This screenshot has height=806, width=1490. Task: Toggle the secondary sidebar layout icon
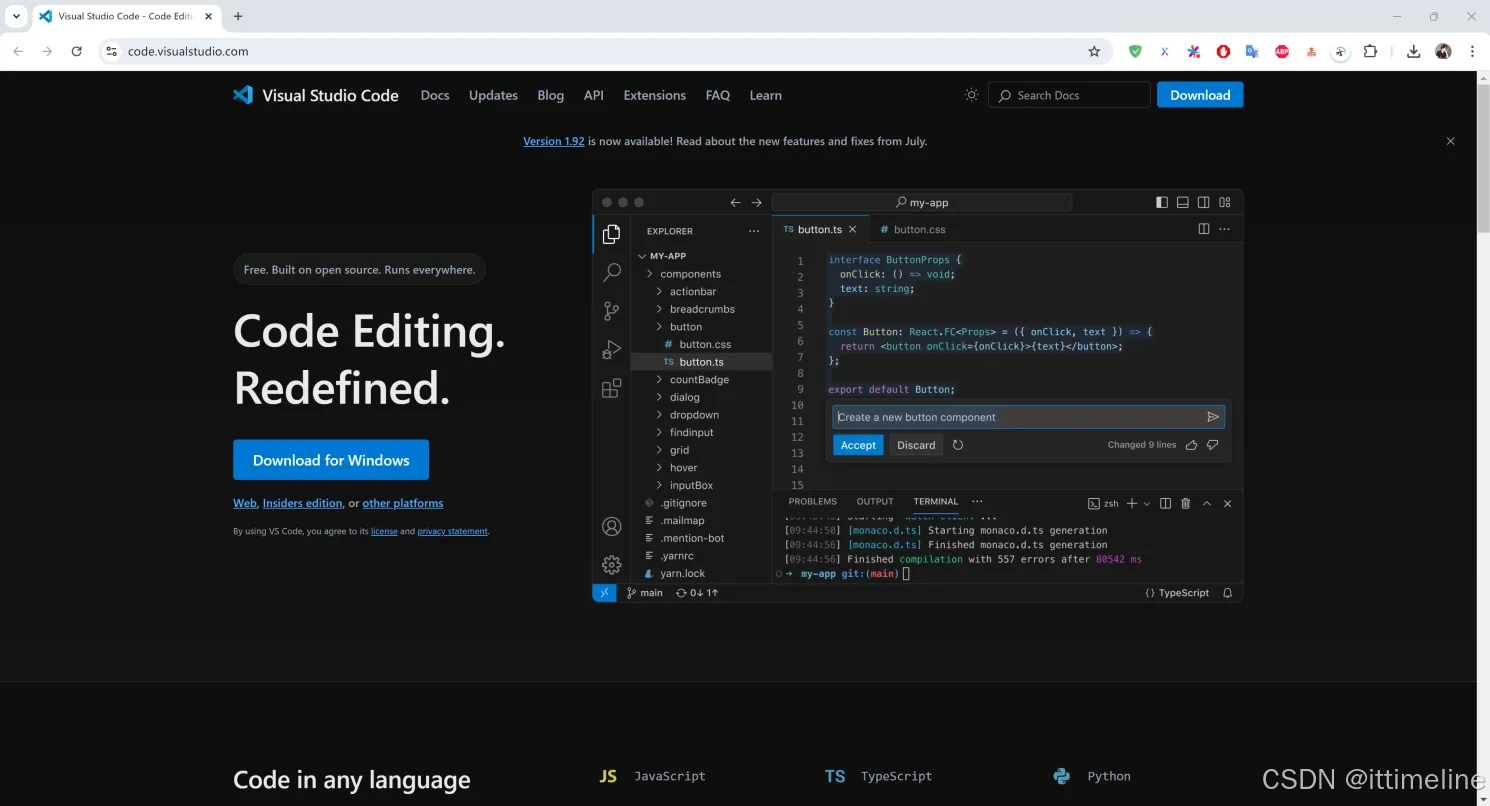[x=1204, y=202]
